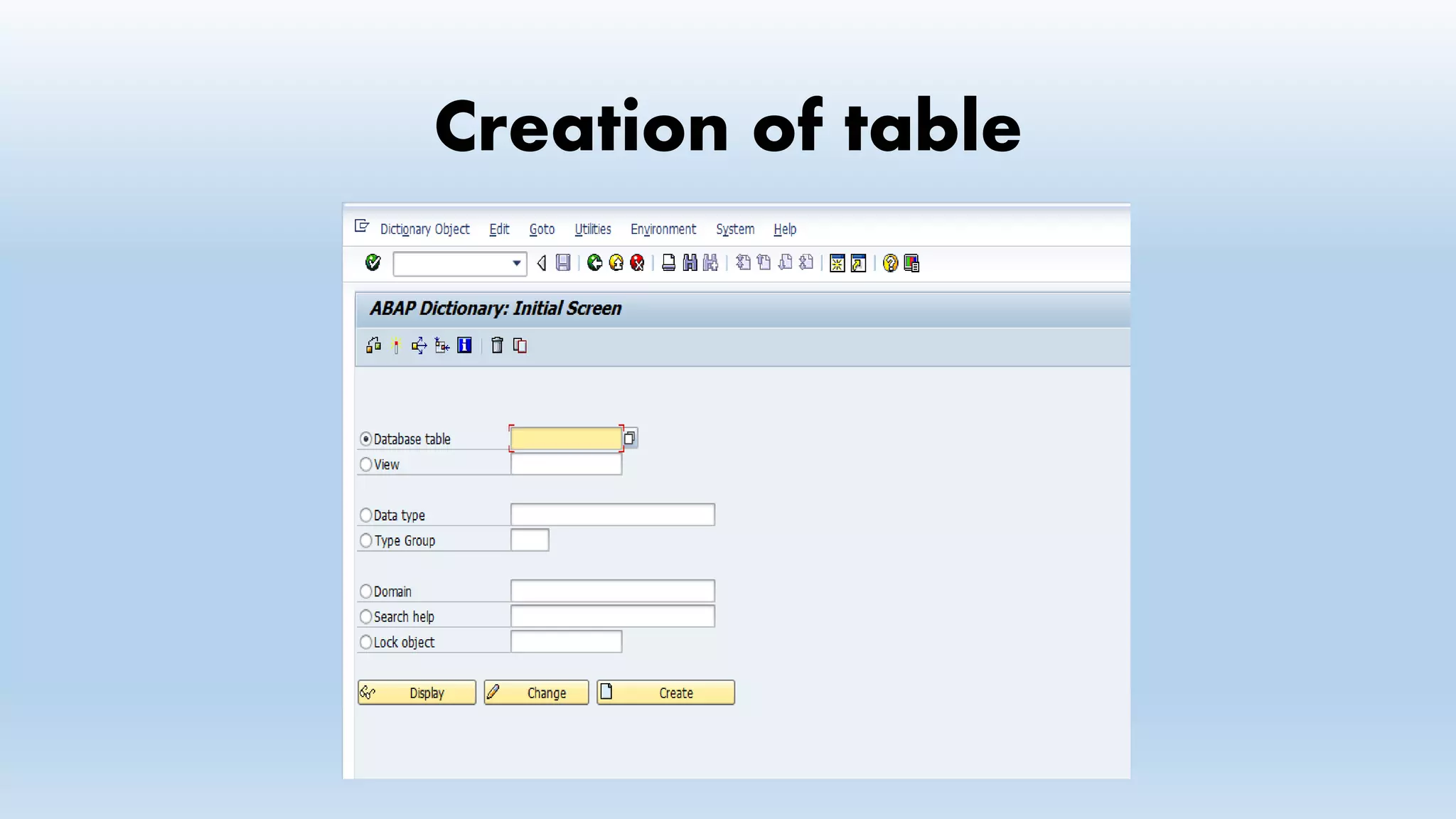Click the Display Object List icon
This screenshot has width=1456, height=819.
[x=441, y=346]
